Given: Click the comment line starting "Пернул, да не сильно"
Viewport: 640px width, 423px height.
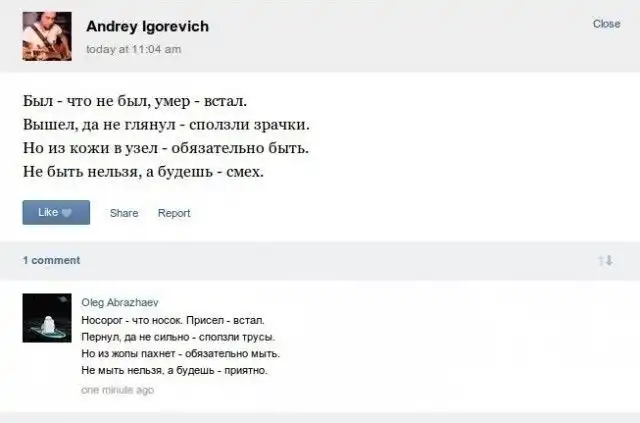Looking at the screenshot, I should coord(177,337).
